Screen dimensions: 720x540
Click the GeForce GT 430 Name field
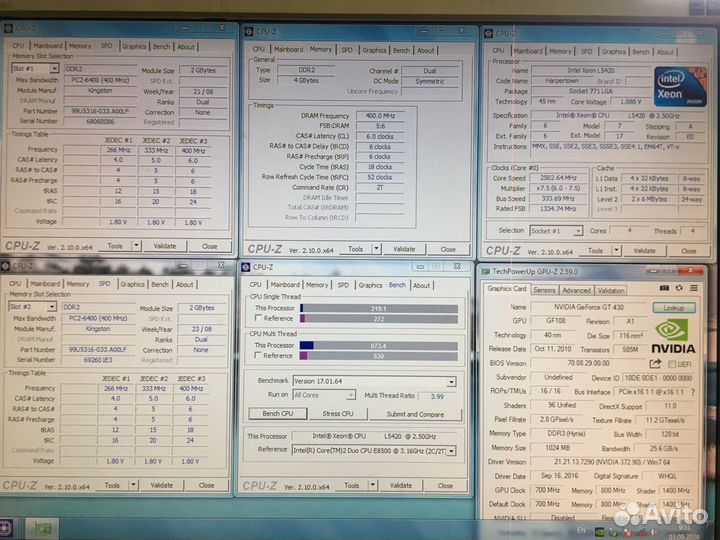coord(588,307)
